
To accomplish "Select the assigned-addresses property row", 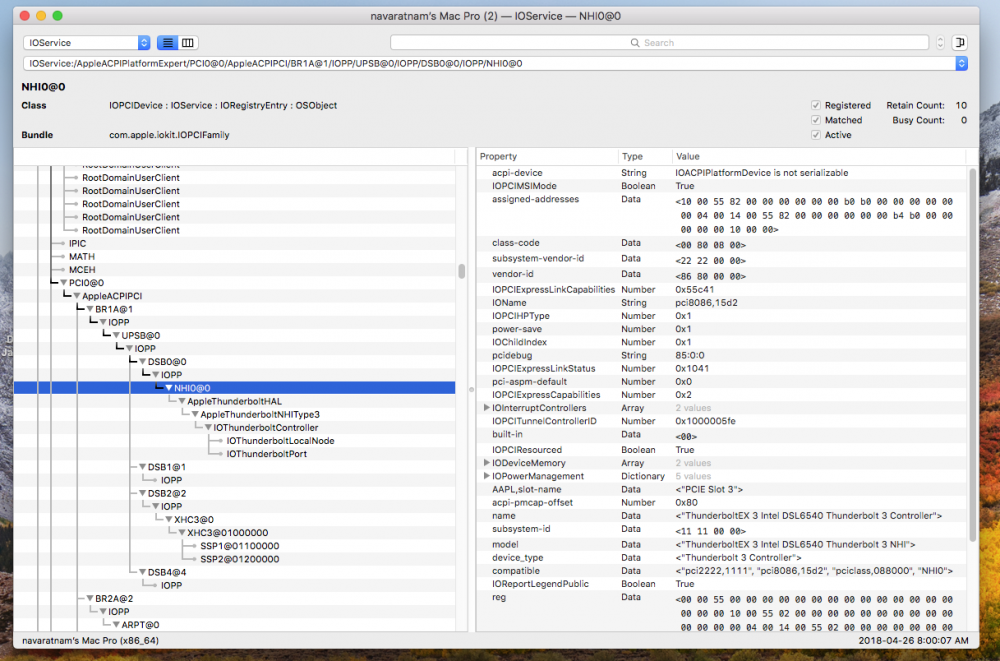I will point(721,214).
